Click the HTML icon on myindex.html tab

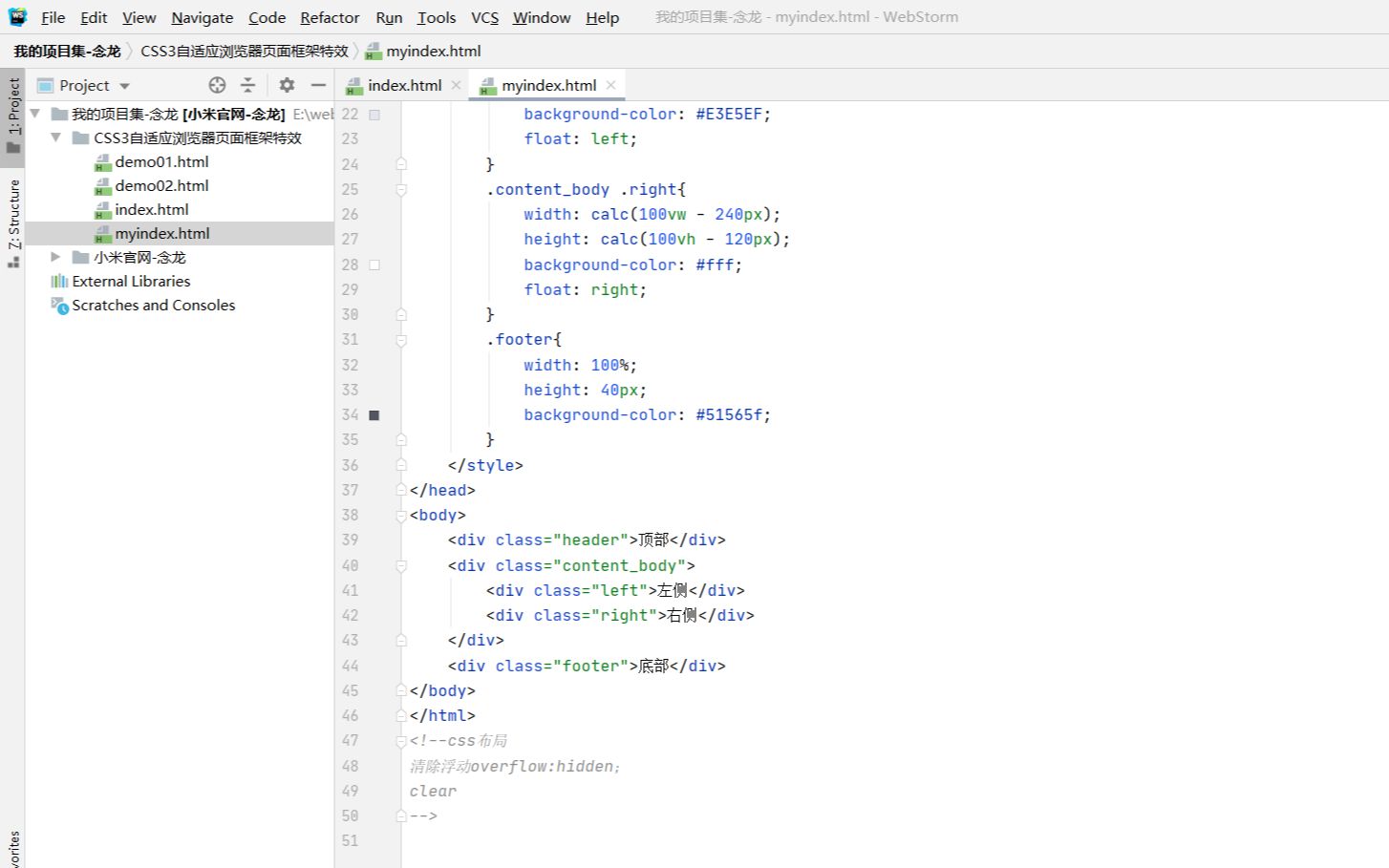pyautogui.click(x=489, y=85)
